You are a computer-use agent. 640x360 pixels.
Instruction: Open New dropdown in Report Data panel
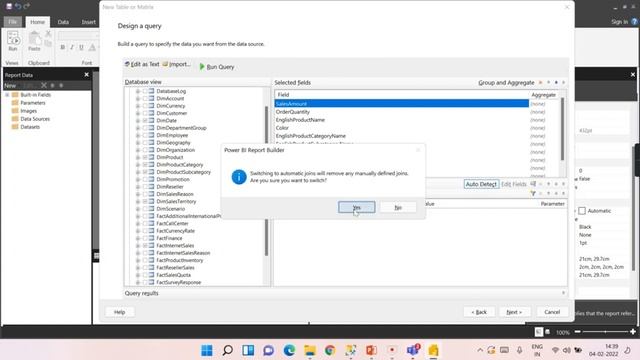tap(10, 85)
